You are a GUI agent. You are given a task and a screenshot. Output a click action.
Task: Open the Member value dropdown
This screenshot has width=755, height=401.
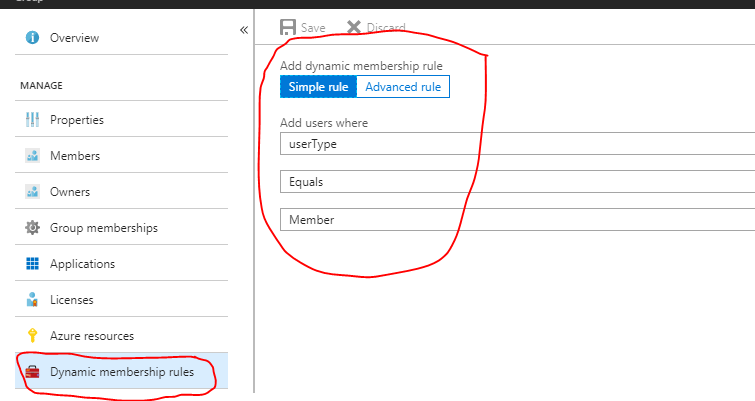[516, 220]
